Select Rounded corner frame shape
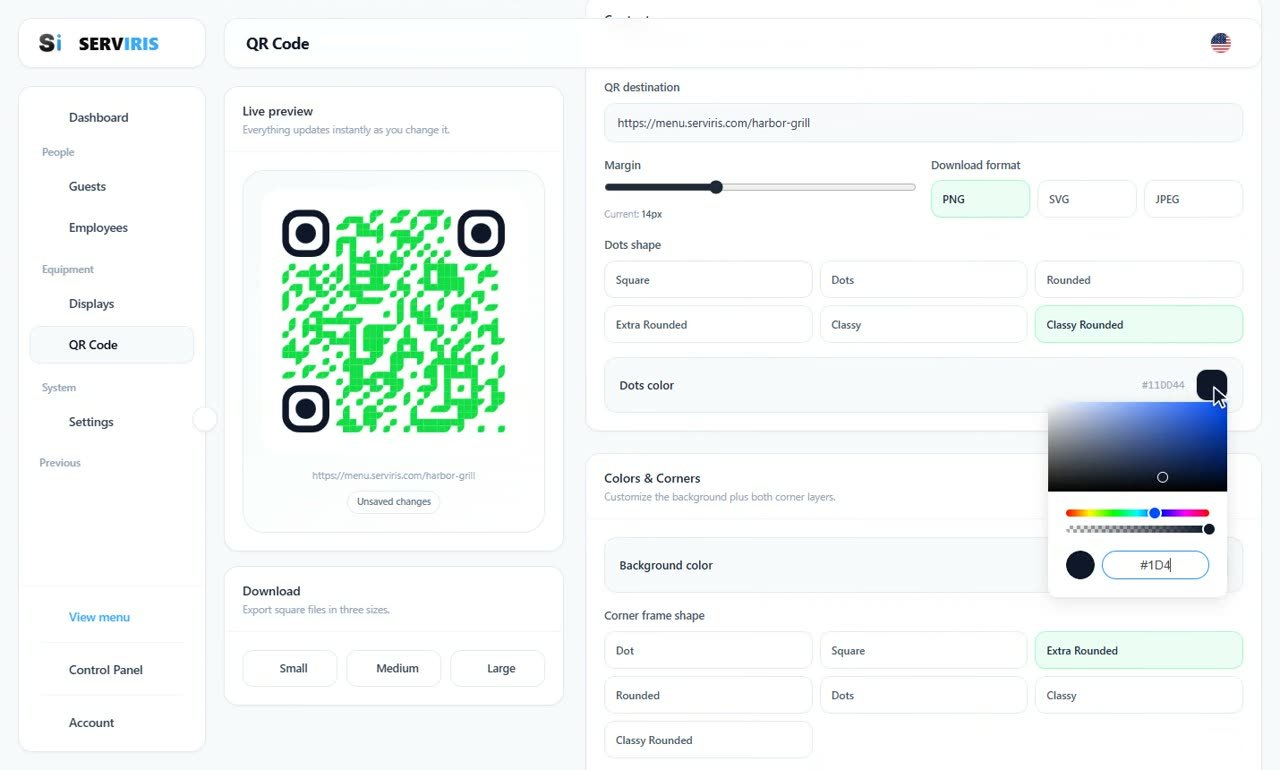 tap(708, 695)
